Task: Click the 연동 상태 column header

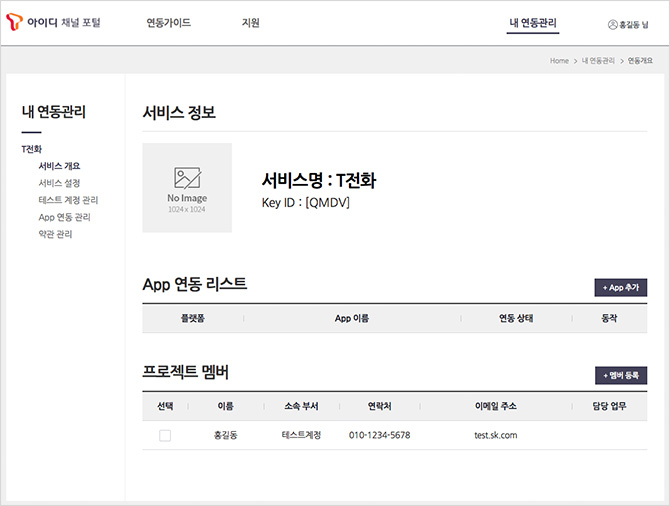Action: [516, 318]
